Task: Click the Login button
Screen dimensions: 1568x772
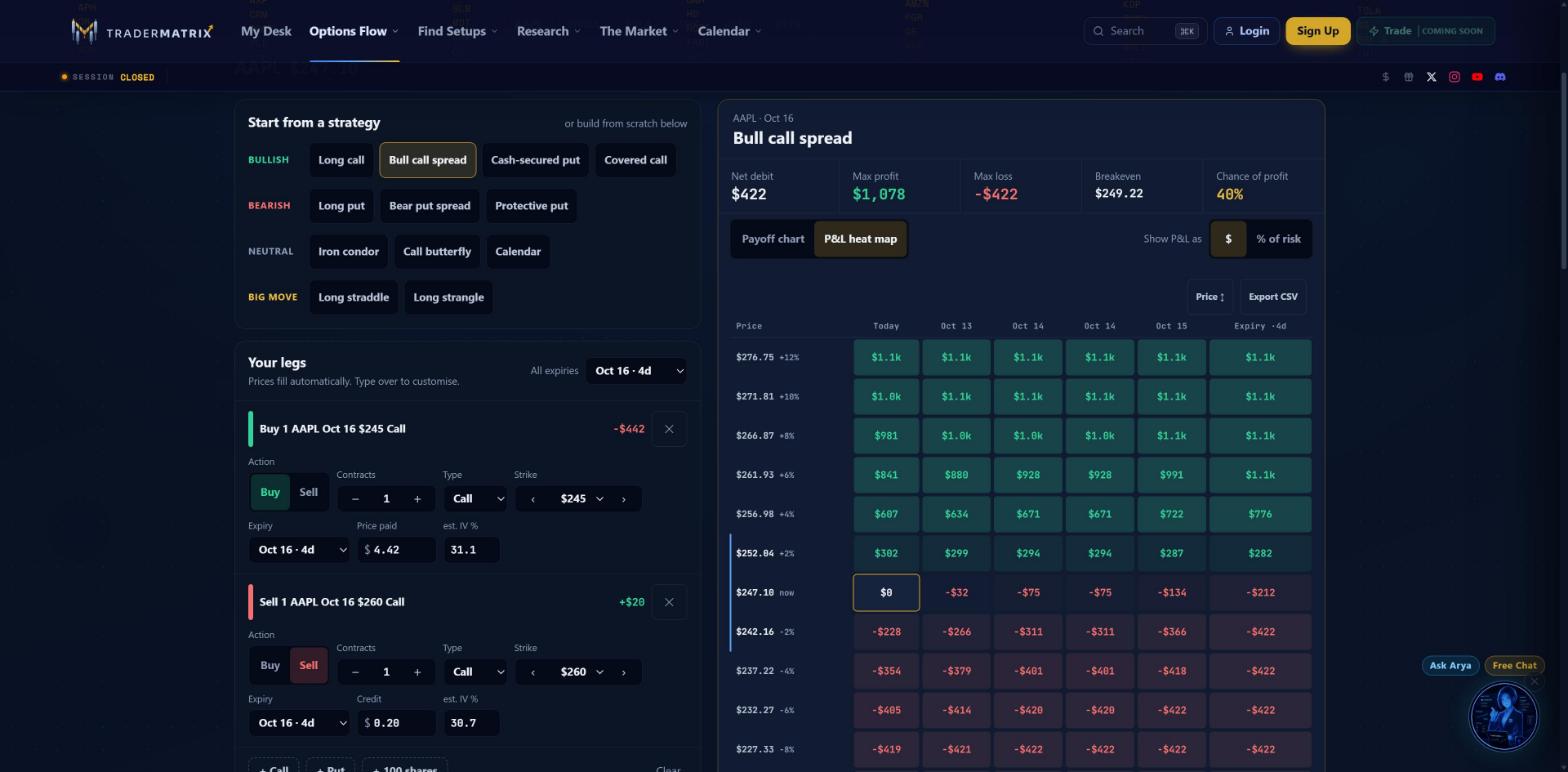Action: pos(1247,31)
